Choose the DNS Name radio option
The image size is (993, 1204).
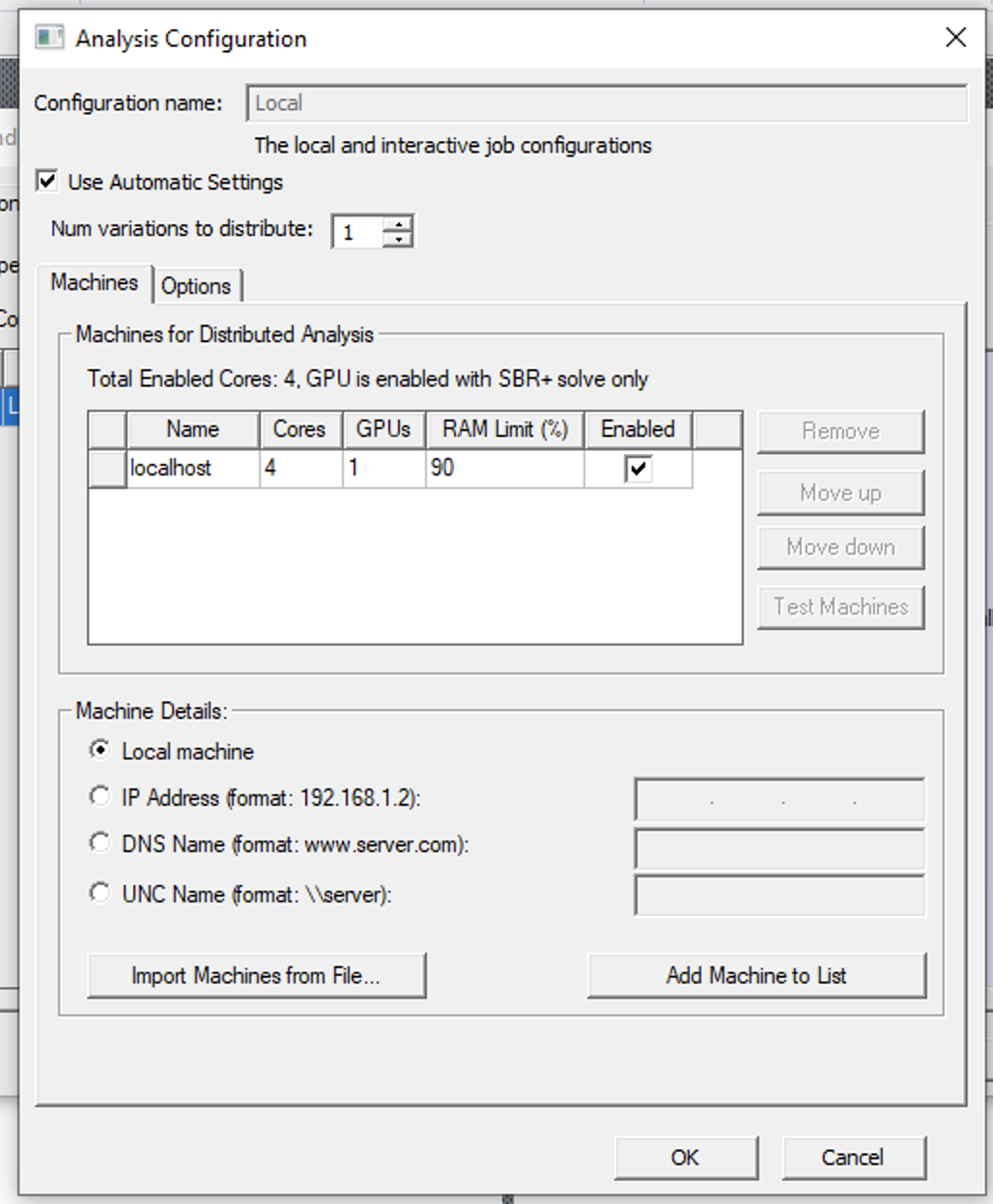coord(99,844)
